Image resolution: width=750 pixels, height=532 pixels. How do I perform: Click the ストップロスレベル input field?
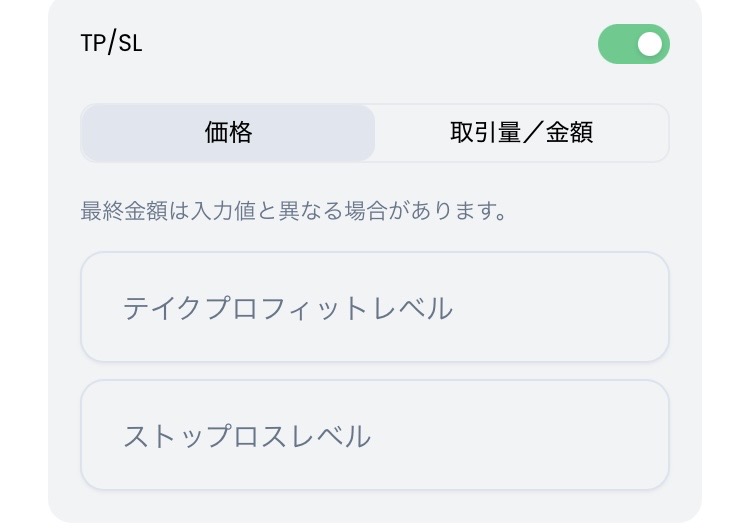375,435
